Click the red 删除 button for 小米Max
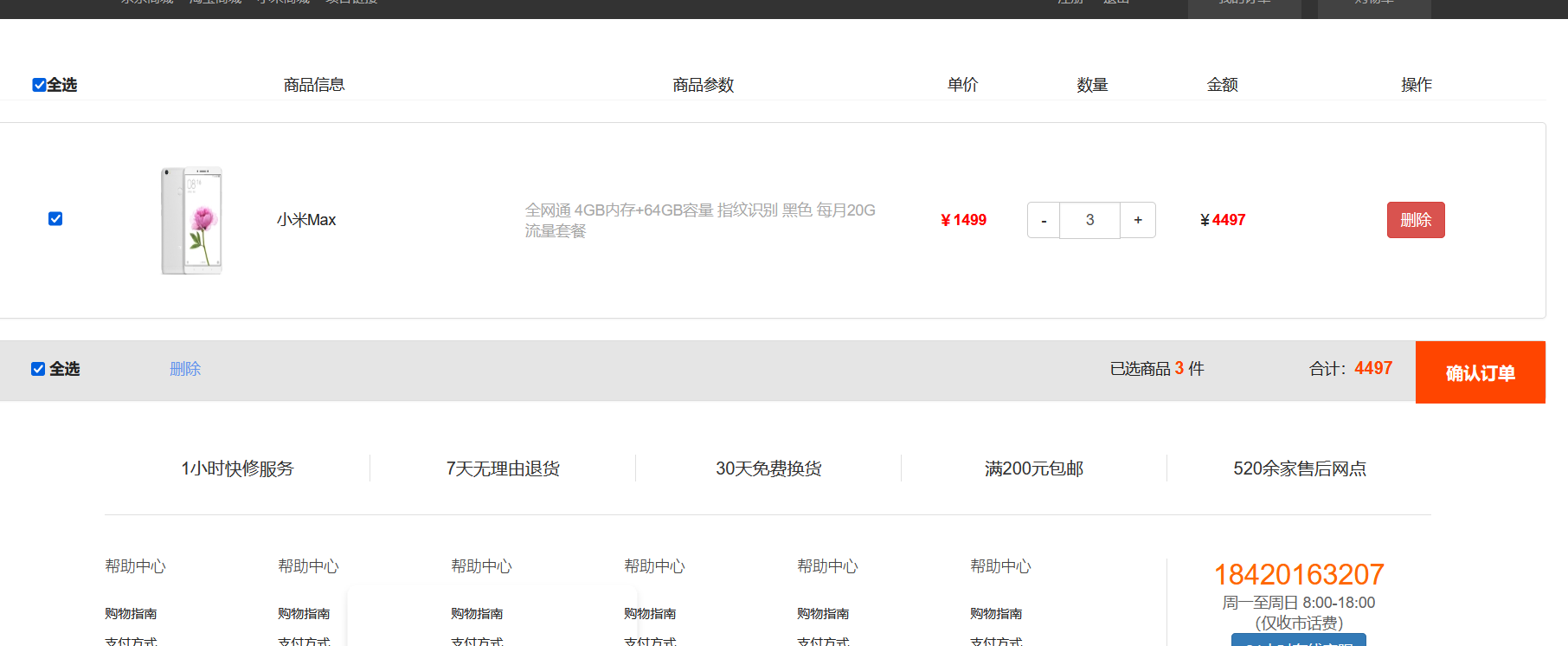This screenshot has width=1568, height=646. tap(1416, 220)
